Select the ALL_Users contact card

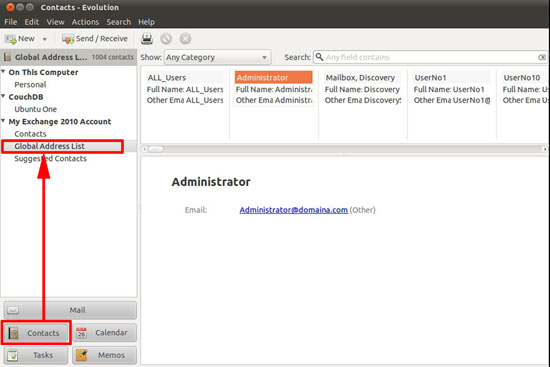tap(185, 88)
